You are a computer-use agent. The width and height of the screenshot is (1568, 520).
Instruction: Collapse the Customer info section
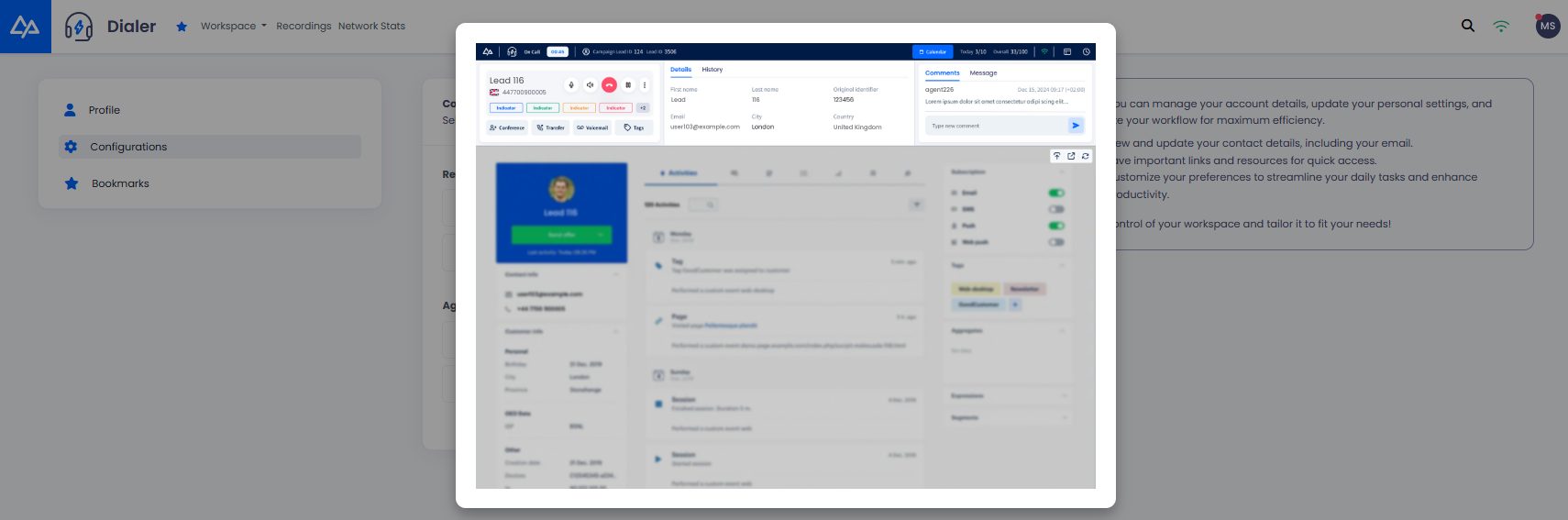[x=615, y=331]
